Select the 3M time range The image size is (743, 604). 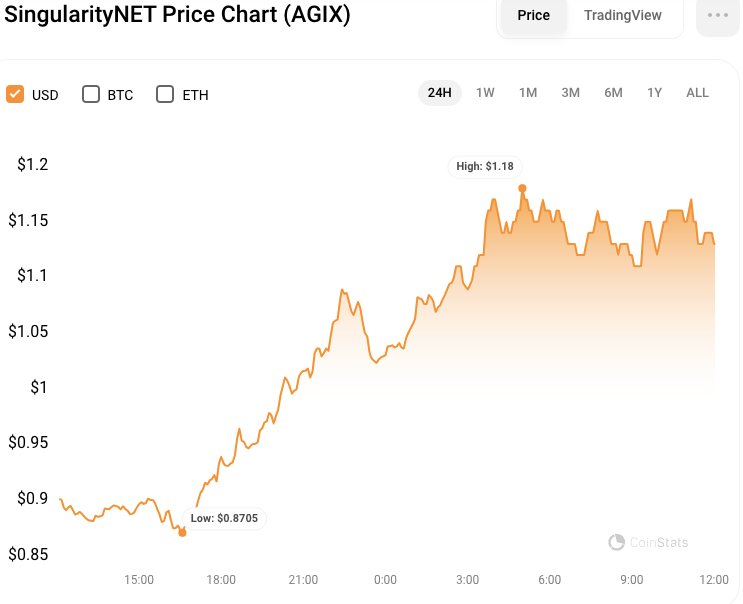point(570,93)
